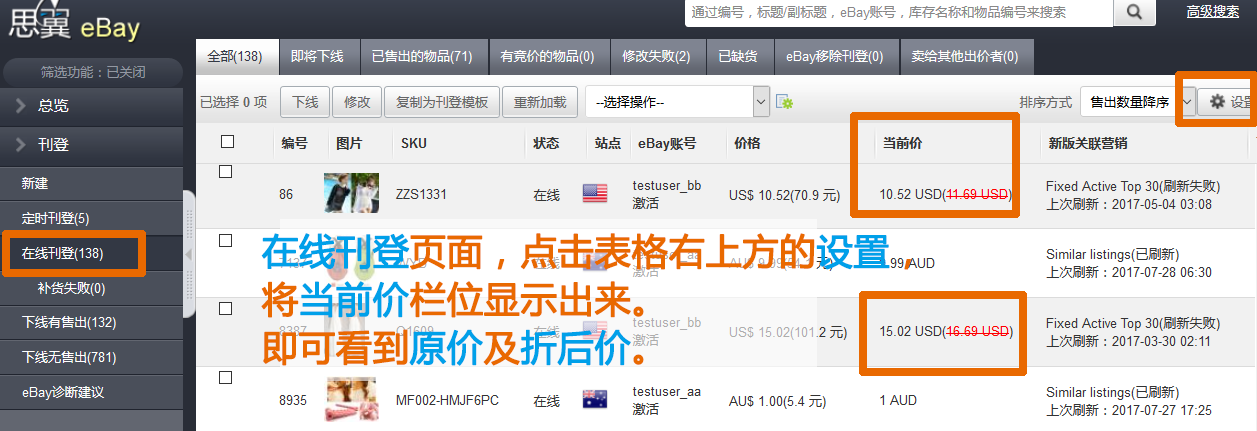Click the SKU cell MF002-HMJF6PC
This screenshot has width=1257, height=431.
click(x=445, y=401)
